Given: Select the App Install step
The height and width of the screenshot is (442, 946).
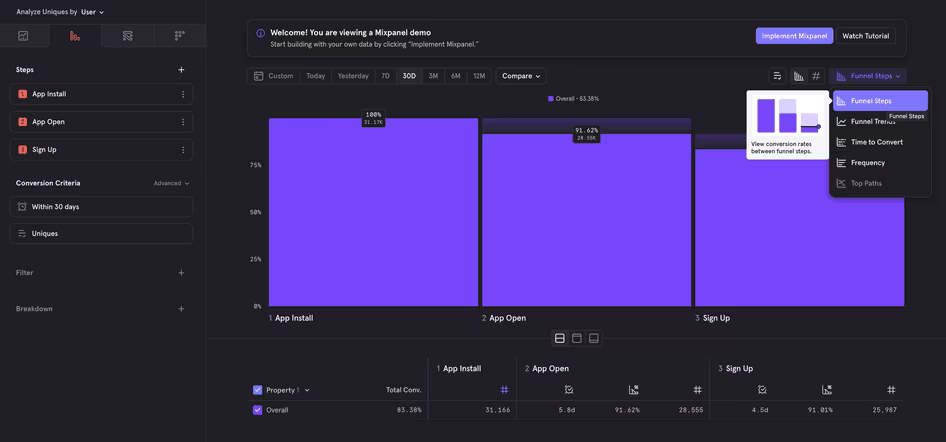Looking at the screenshot, I should tap(101, 94).
